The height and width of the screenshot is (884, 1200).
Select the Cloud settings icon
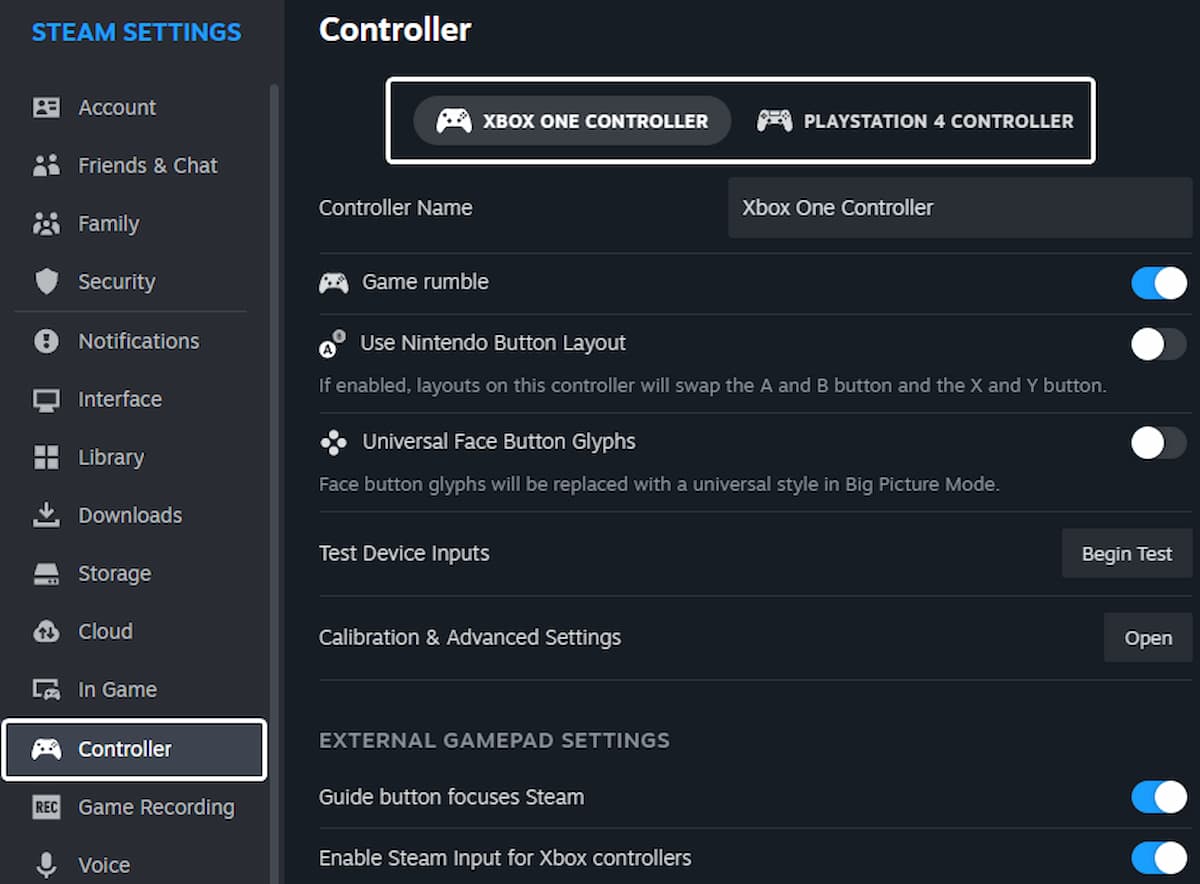click(x=46, y=631)
